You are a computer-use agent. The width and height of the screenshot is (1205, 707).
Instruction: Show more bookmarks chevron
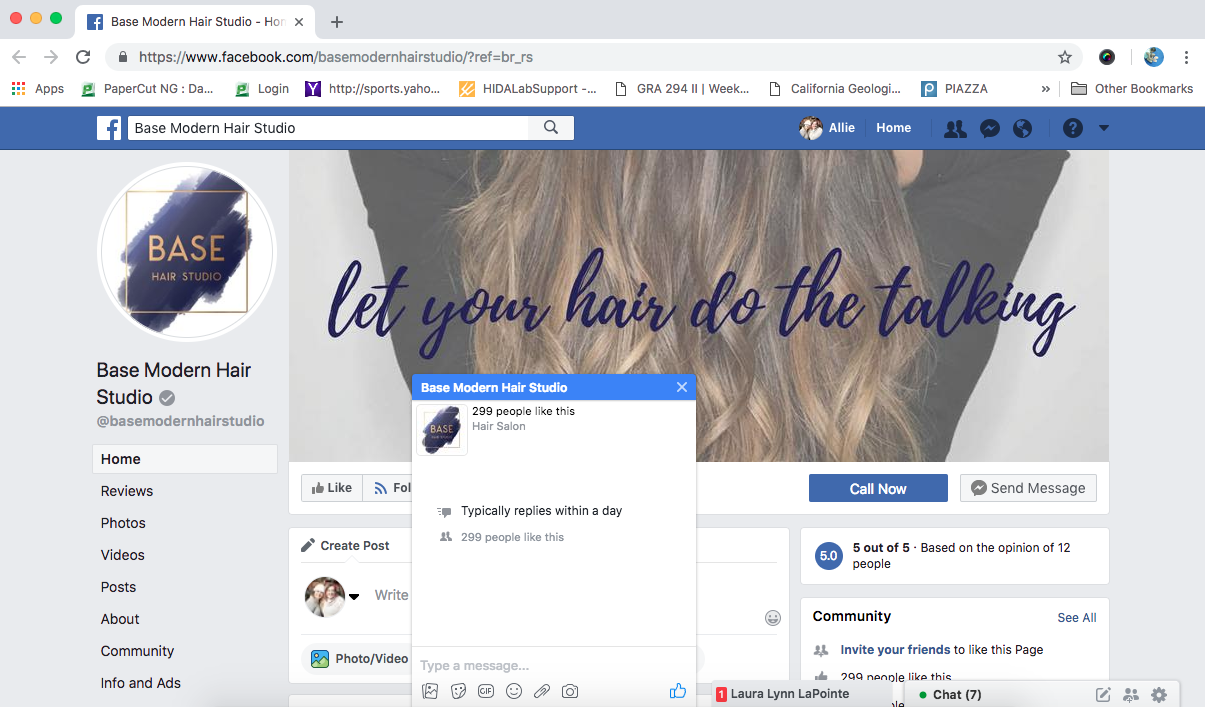[1046, 88]
